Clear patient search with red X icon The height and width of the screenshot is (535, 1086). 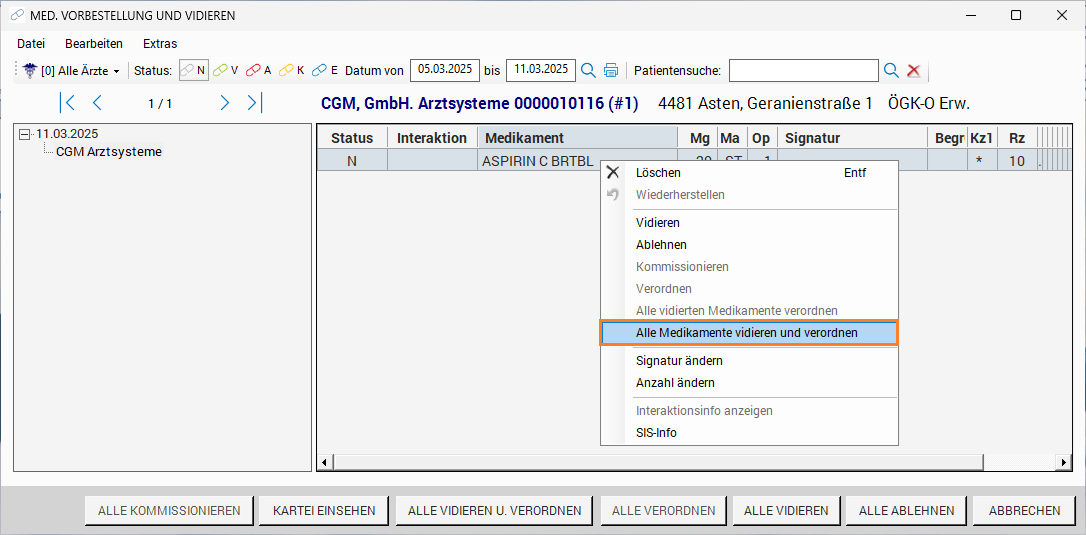913,70
